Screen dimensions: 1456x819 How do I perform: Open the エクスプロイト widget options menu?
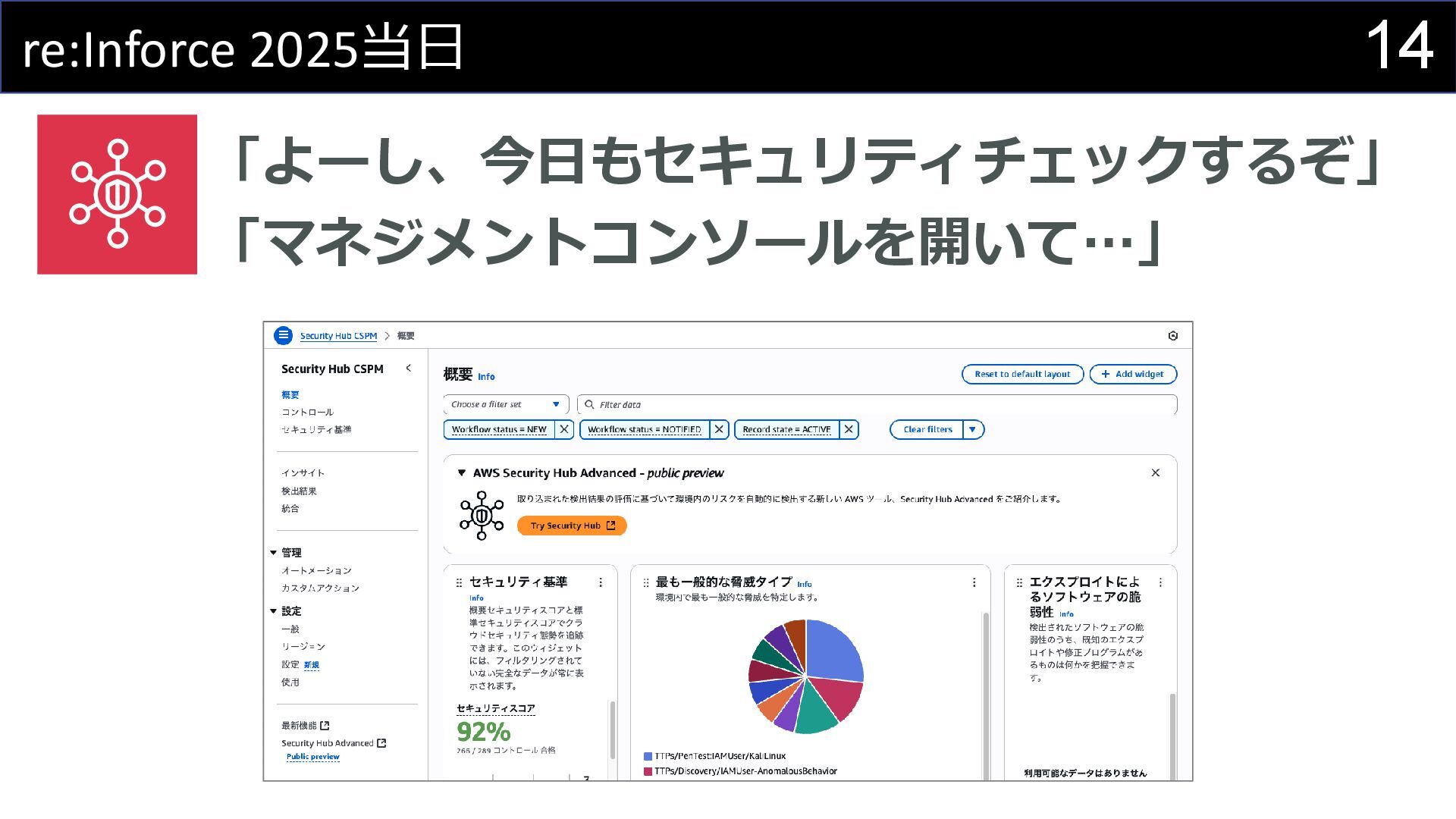(x=1160, y=582)
